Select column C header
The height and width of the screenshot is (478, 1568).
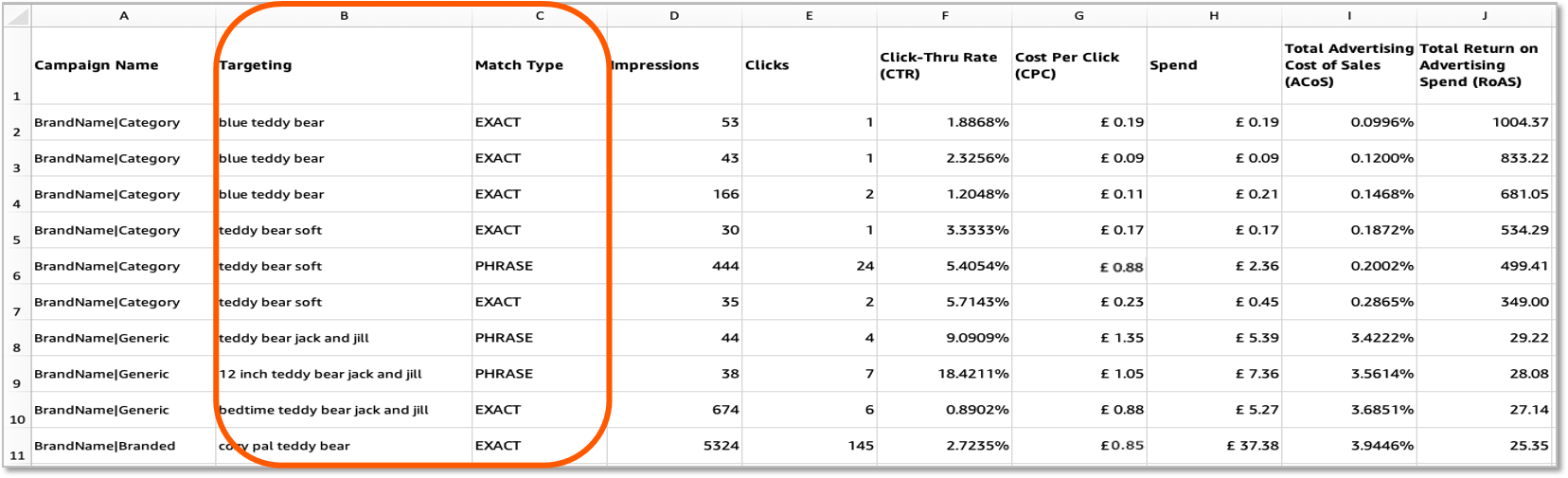pos(540,16)
